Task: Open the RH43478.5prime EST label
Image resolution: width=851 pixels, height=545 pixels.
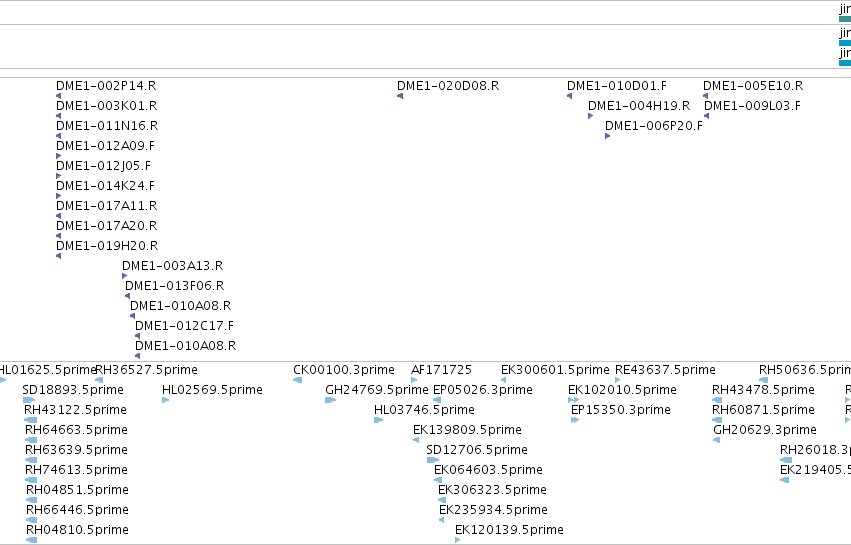Action: (764, 390)
